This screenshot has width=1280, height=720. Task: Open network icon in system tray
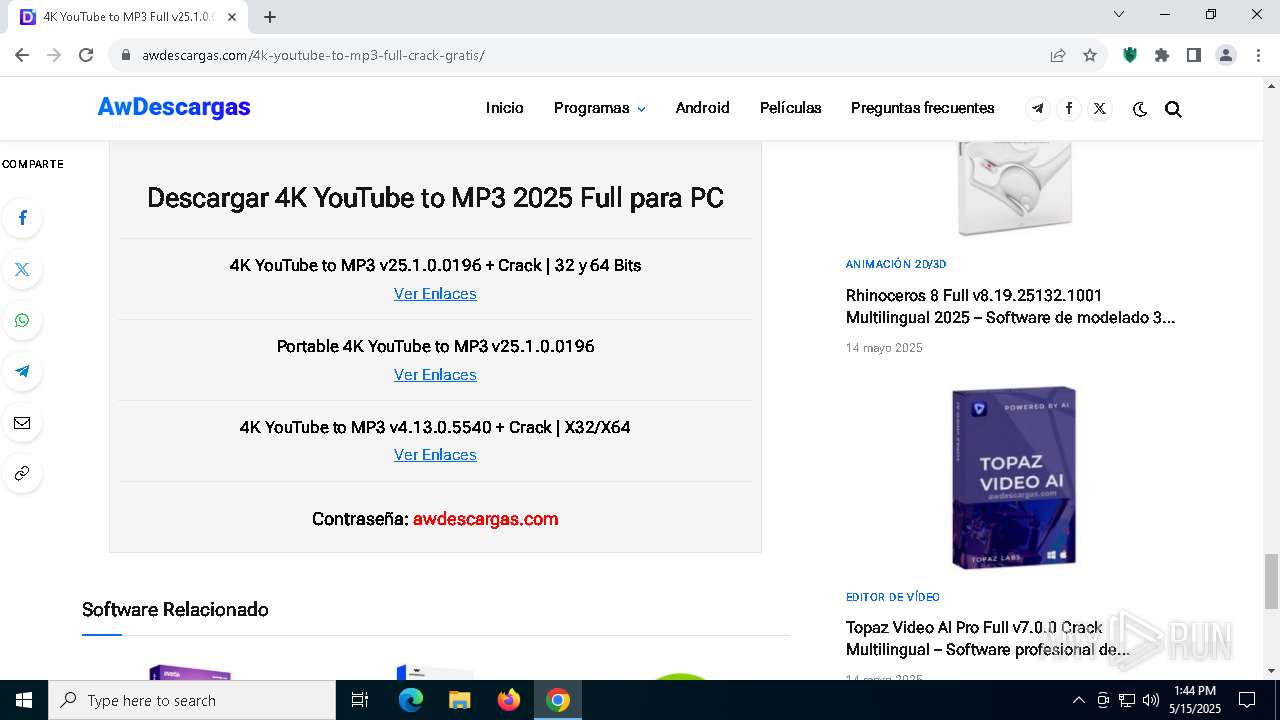(x=1127, y=700)
